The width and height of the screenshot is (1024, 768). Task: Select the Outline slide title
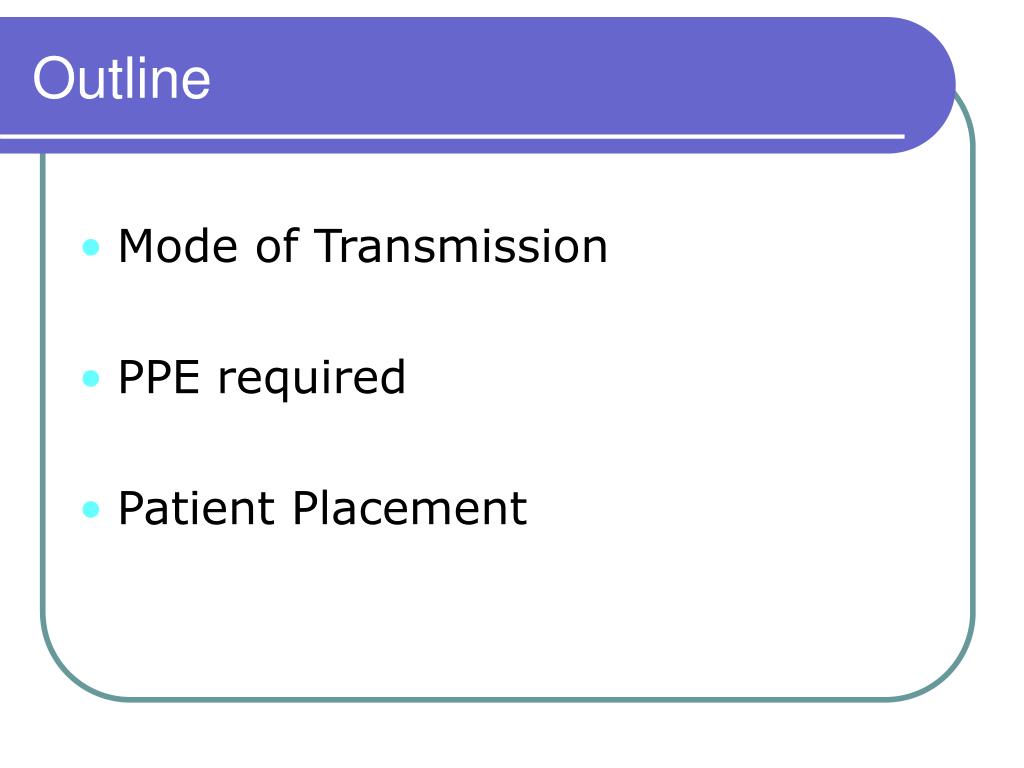(x=121, y=78)
